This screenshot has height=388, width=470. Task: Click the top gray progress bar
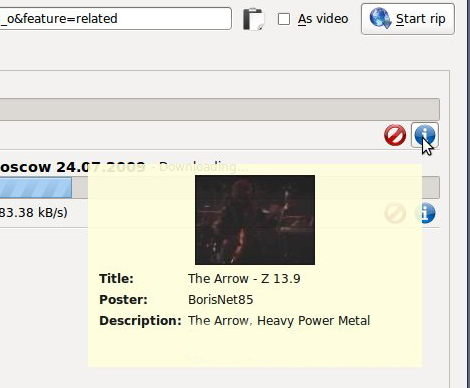(220, 109)
